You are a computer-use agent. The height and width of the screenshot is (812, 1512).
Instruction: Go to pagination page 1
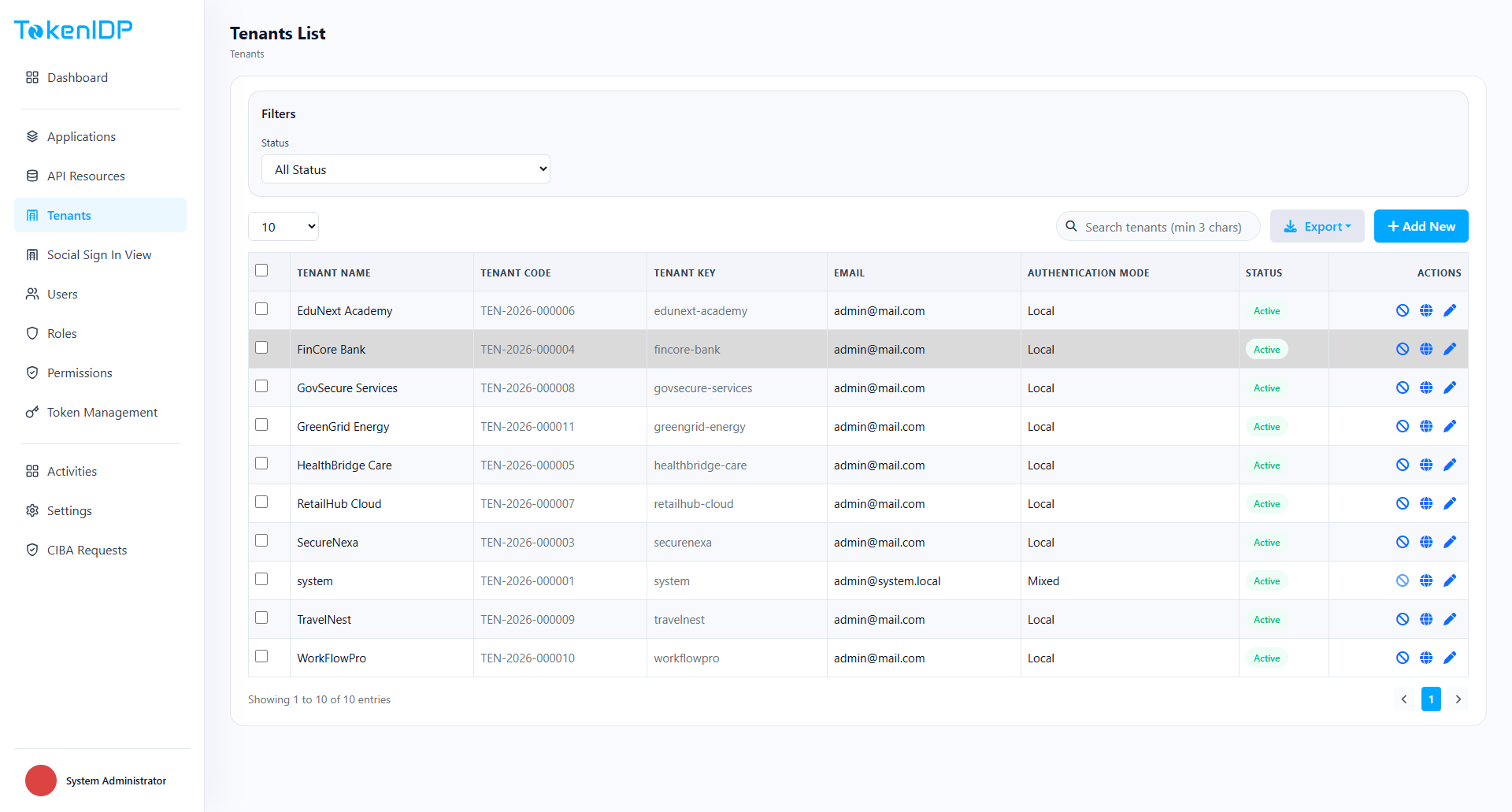1431,699
